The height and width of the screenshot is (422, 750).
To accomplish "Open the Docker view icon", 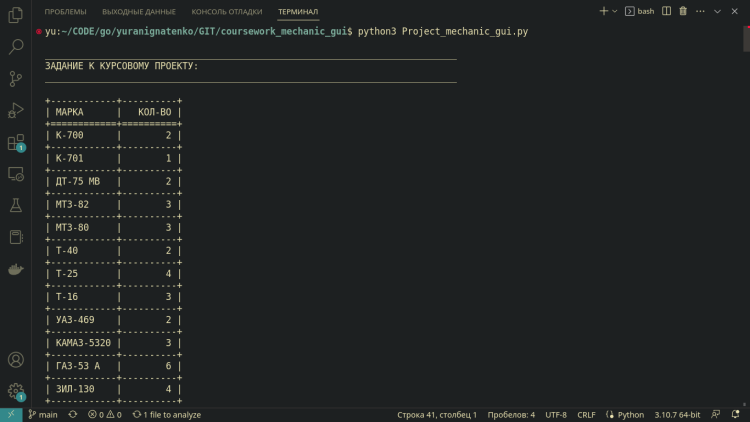I will [15, 269].
